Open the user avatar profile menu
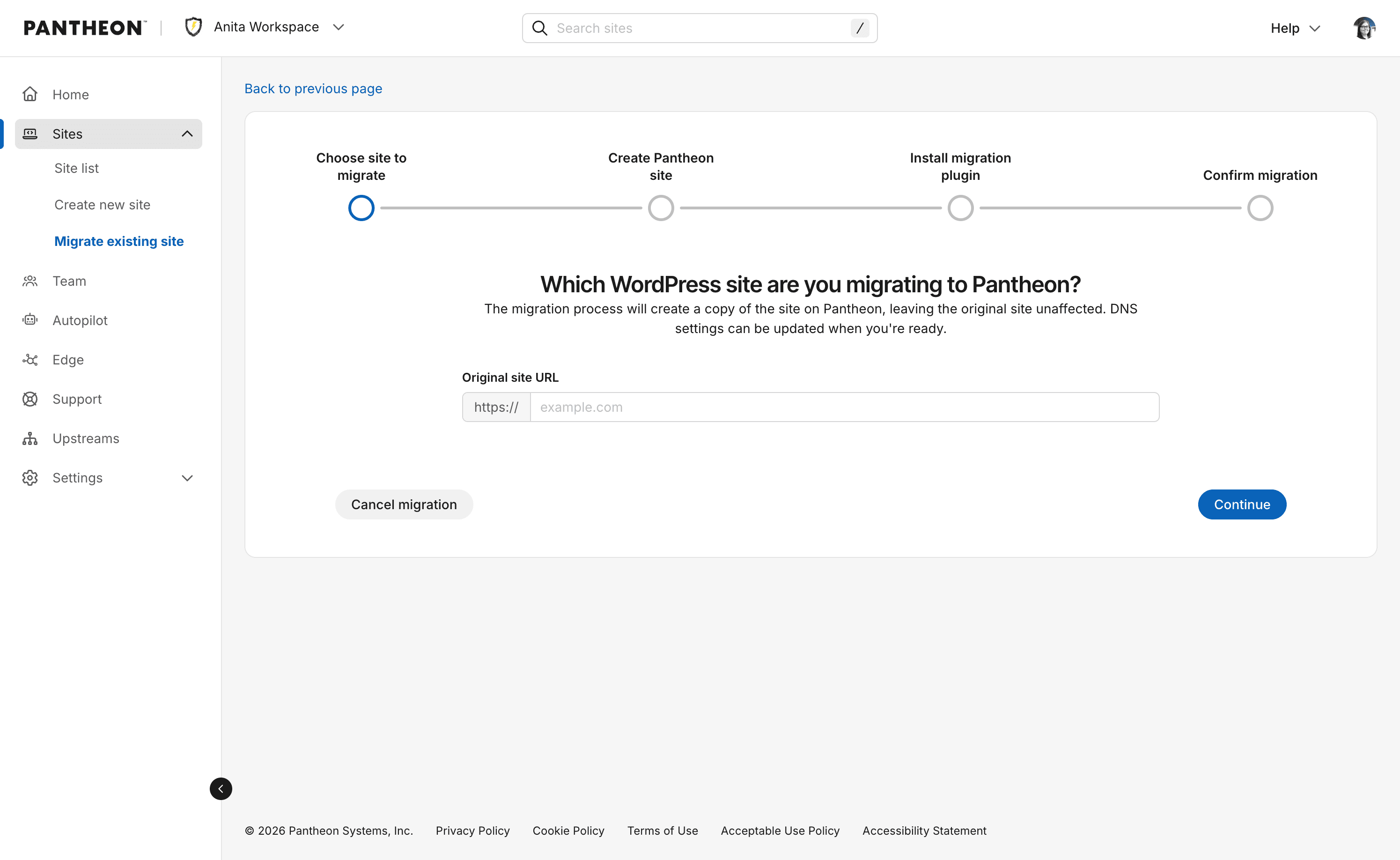The image size is (1400, 860). point(1364,28)
